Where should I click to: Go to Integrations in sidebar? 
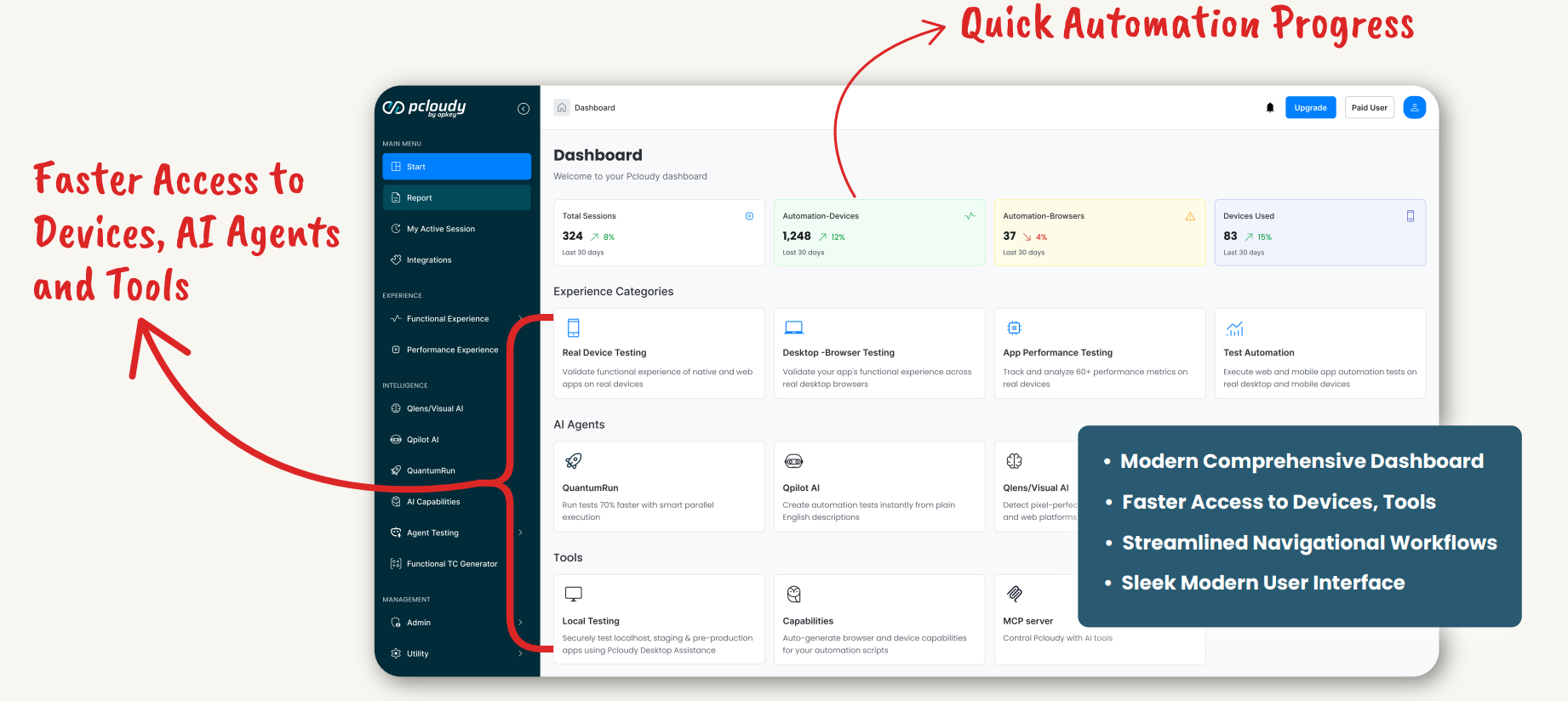point(429,260)
